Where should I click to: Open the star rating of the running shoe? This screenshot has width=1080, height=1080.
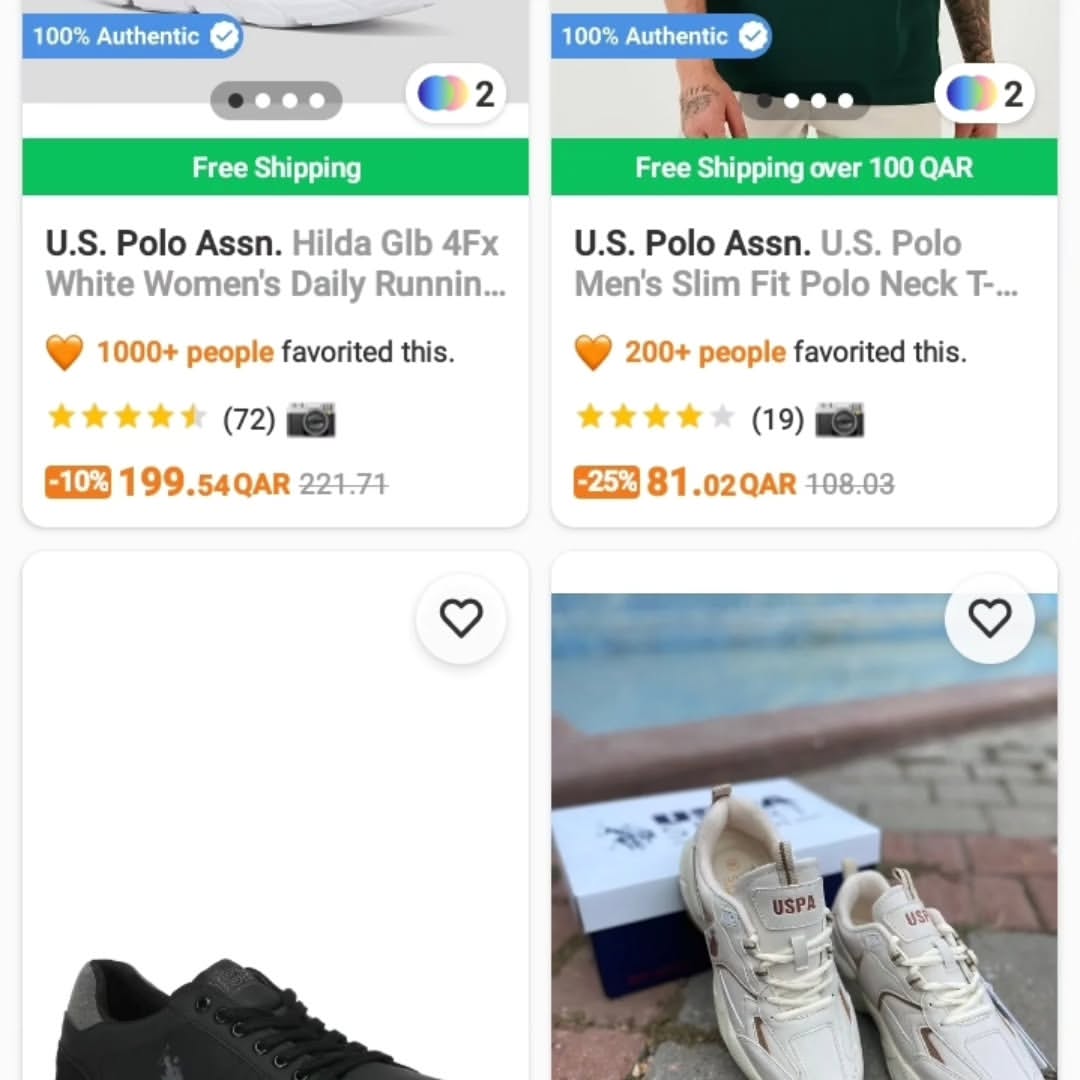point(126,417)
